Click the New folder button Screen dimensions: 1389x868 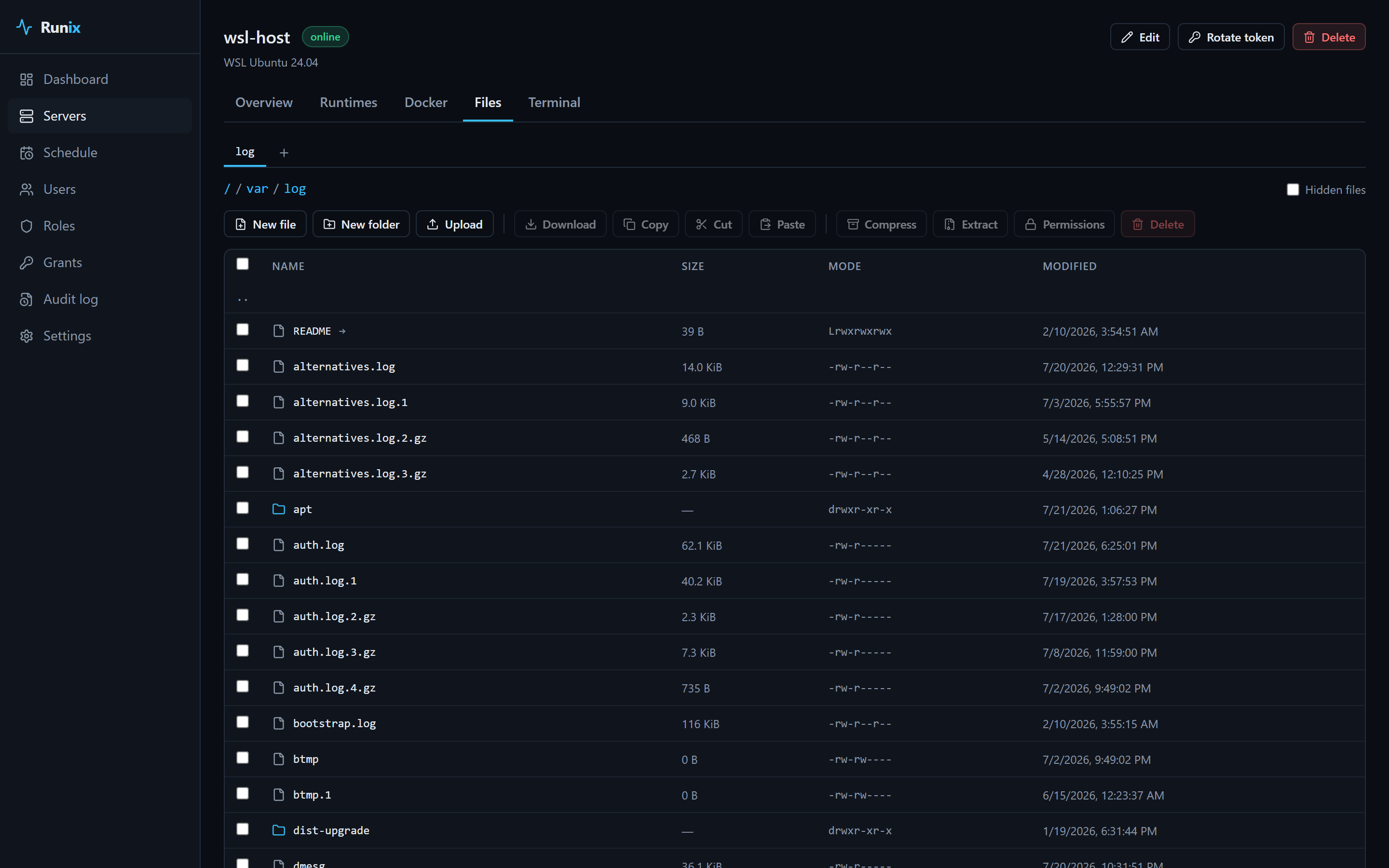pyautogui.click(x=361, y=224)
